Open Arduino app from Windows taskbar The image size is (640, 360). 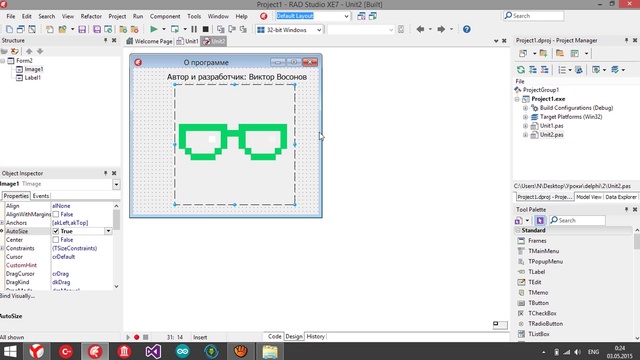click(182, 351)
